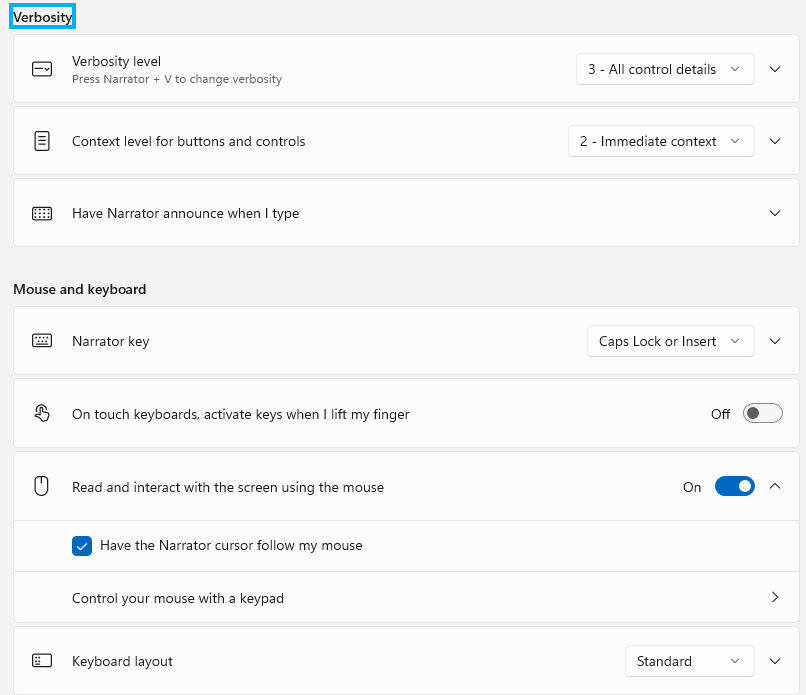Click the Verbosity heading

pyautogui.click(x=43, y=17)
